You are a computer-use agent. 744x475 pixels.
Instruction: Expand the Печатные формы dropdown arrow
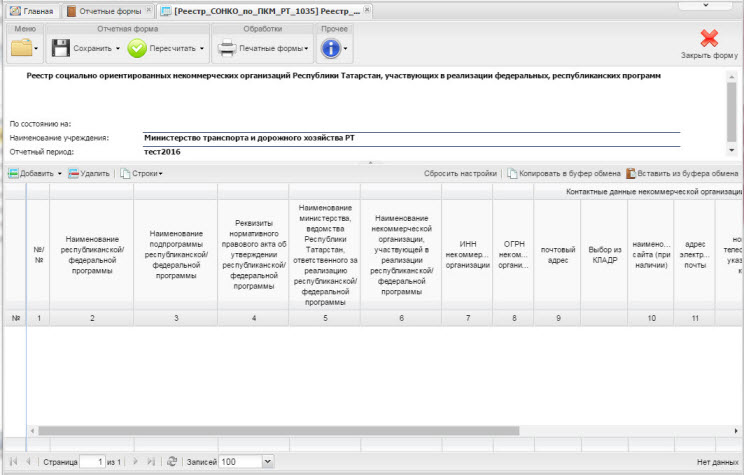point(306,48)
